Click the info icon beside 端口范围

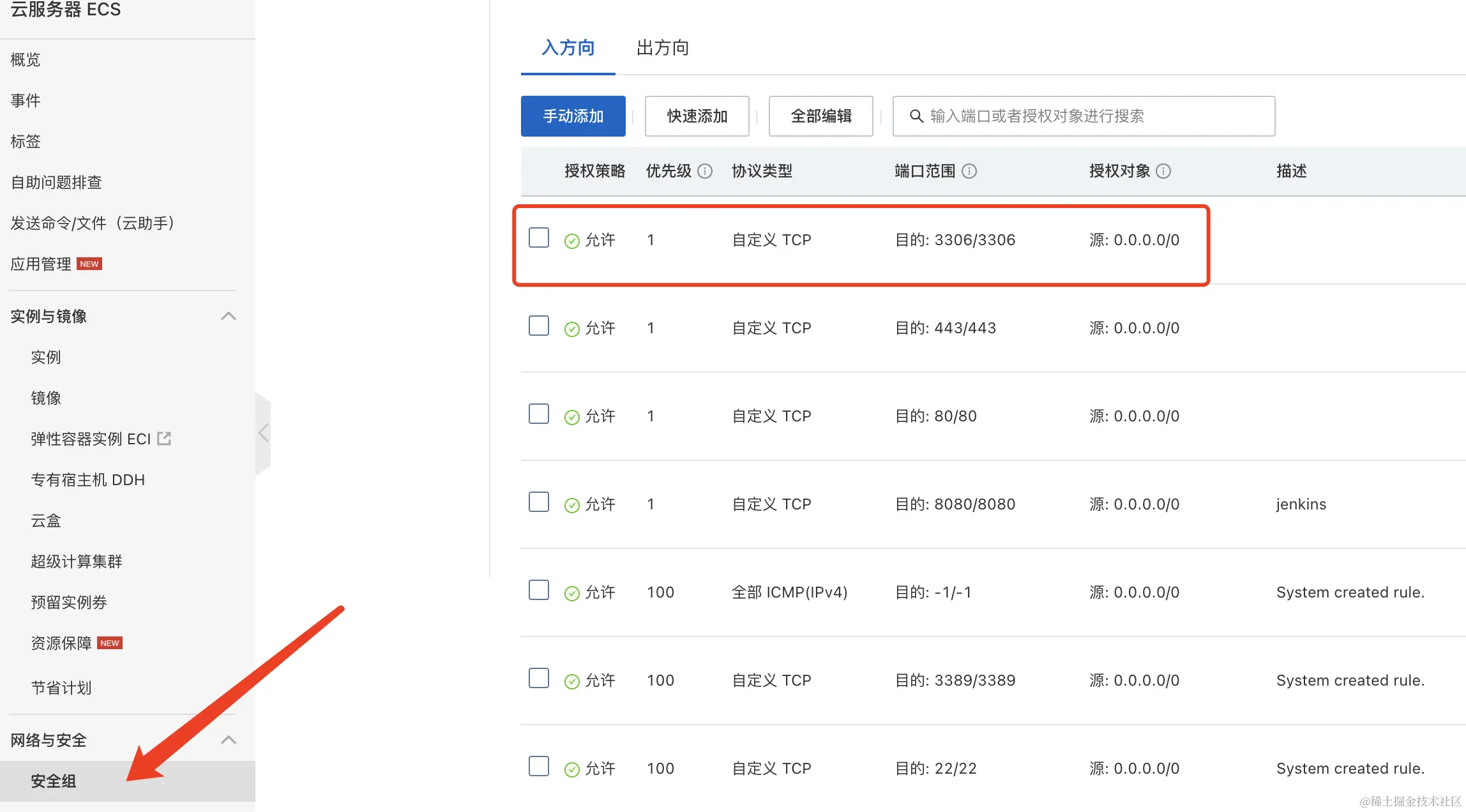click(969, 171)
